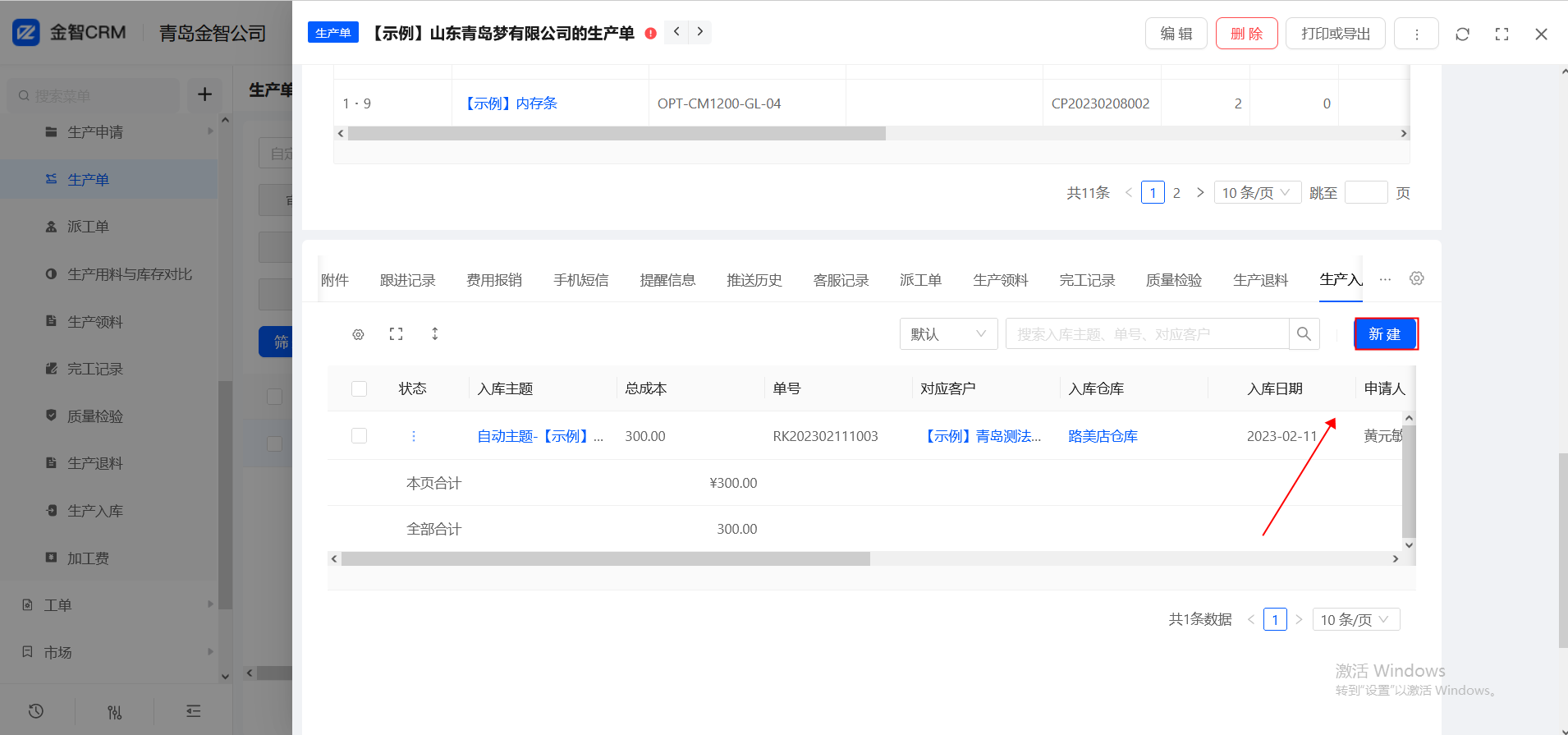Switch to the 质量检验 tab
The height and width of the screenshot is (735, 1568).
coord(1174,280)
